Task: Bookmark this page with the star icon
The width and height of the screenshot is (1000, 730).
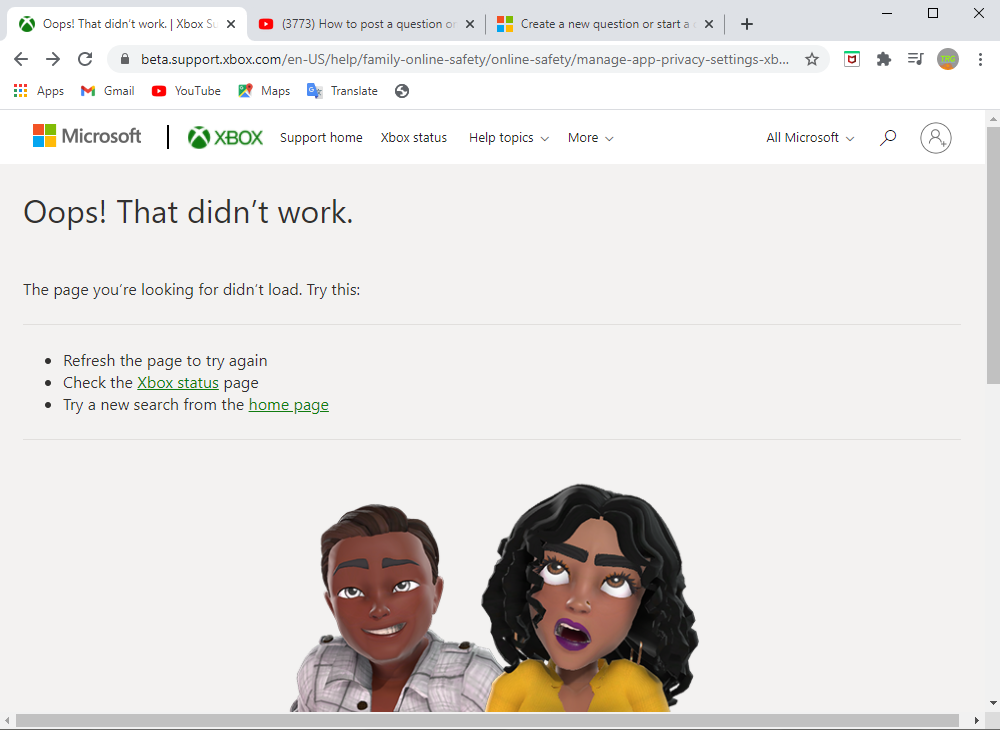Action: [811, 59]
